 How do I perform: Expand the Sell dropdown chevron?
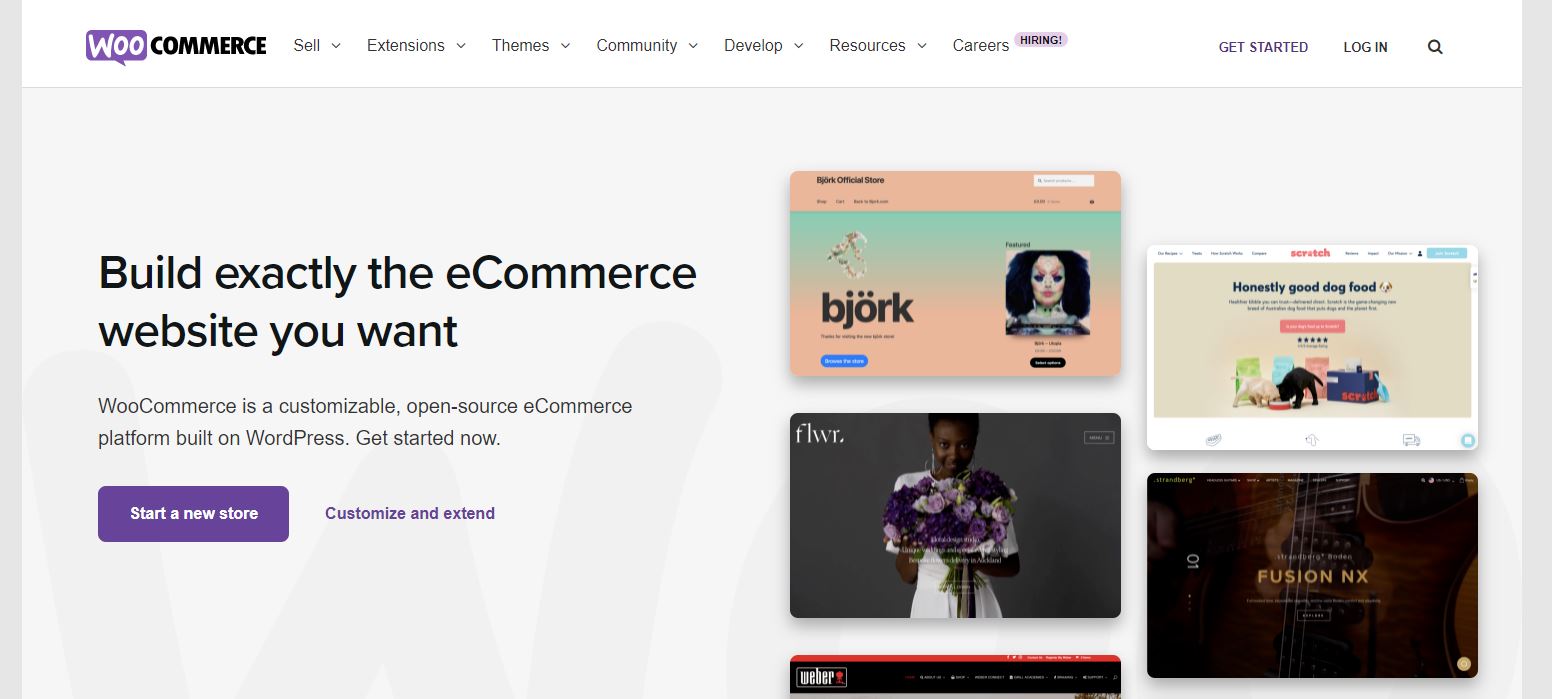pyautogui.click(x=336, y=46)
